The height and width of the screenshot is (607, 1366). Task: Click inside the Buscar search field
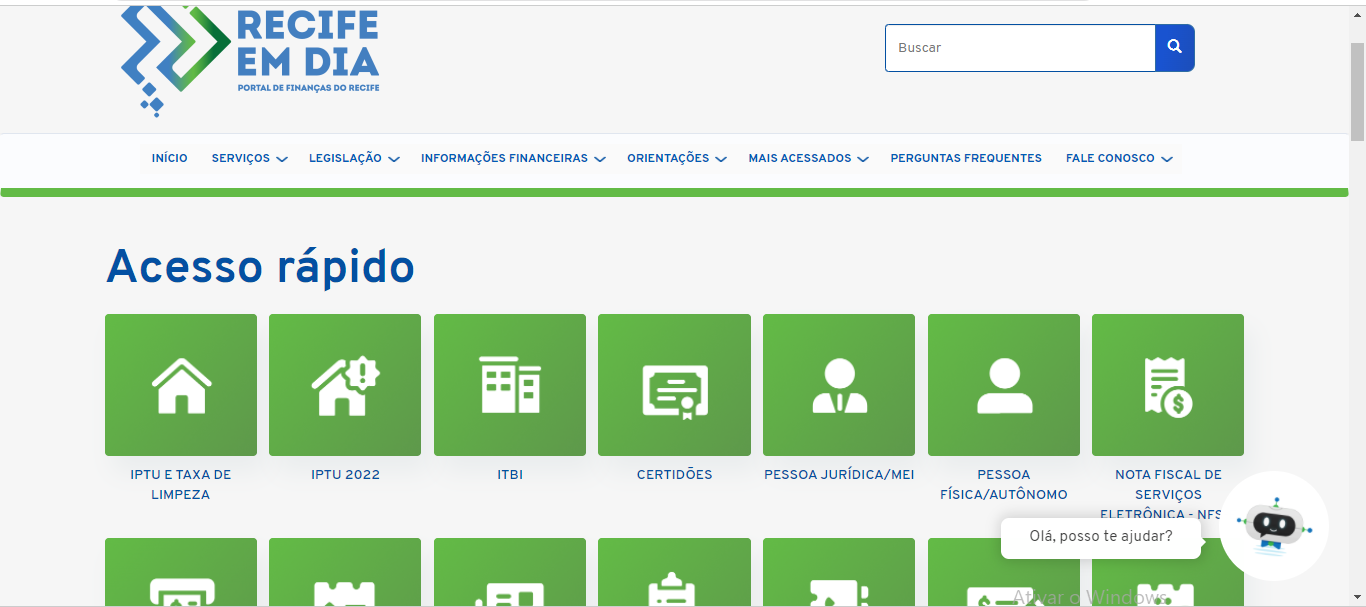tap(1019, 47)
